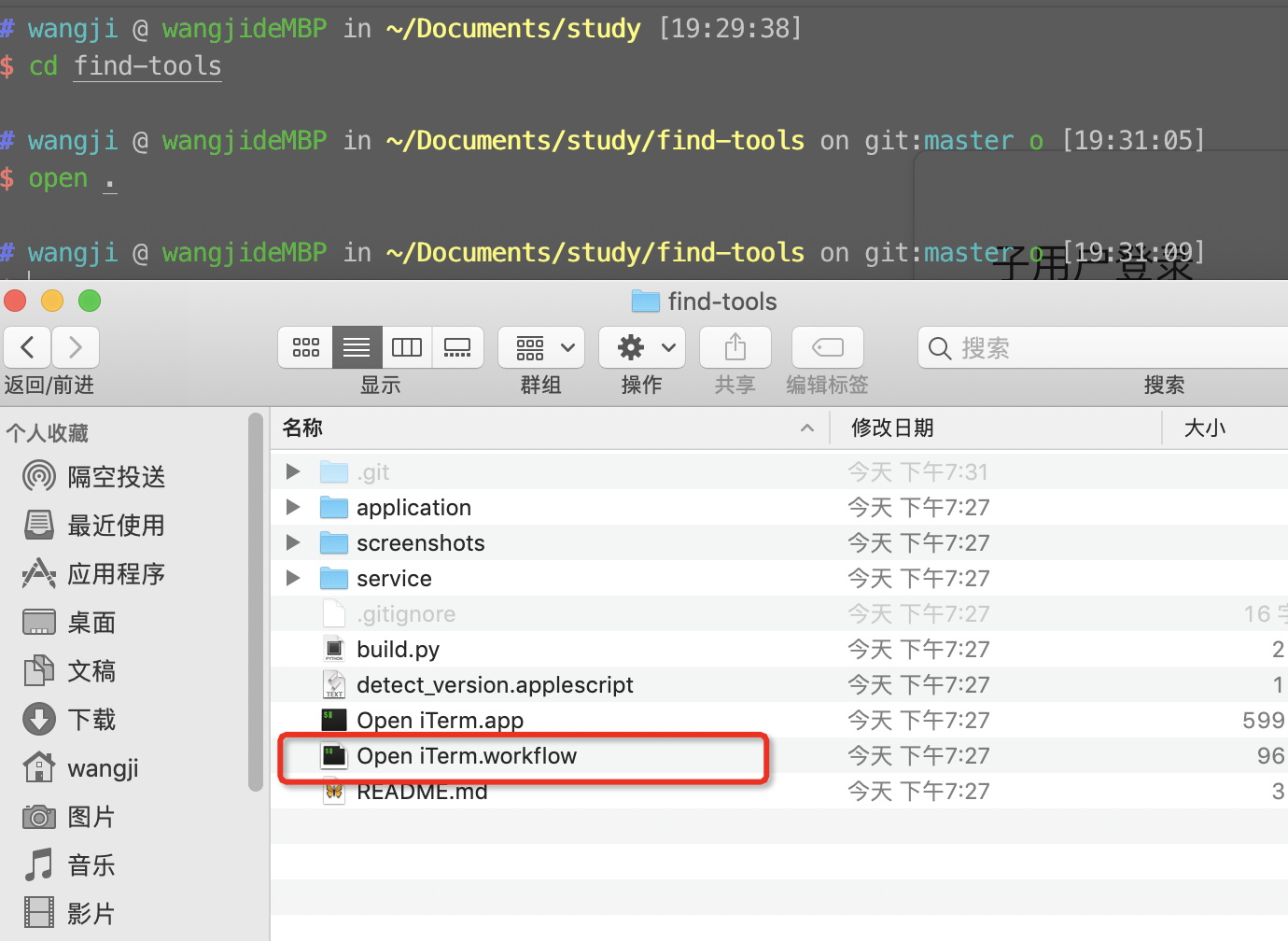Click the file name build.py
The width and height of the screenshot is (1288, 941).
[398, 650]
